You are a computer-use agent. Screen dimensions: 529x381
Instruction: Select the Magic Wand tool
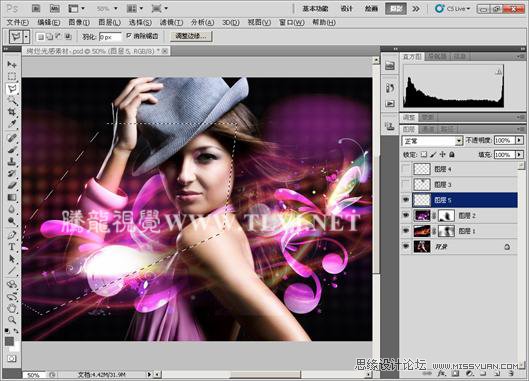12,100
